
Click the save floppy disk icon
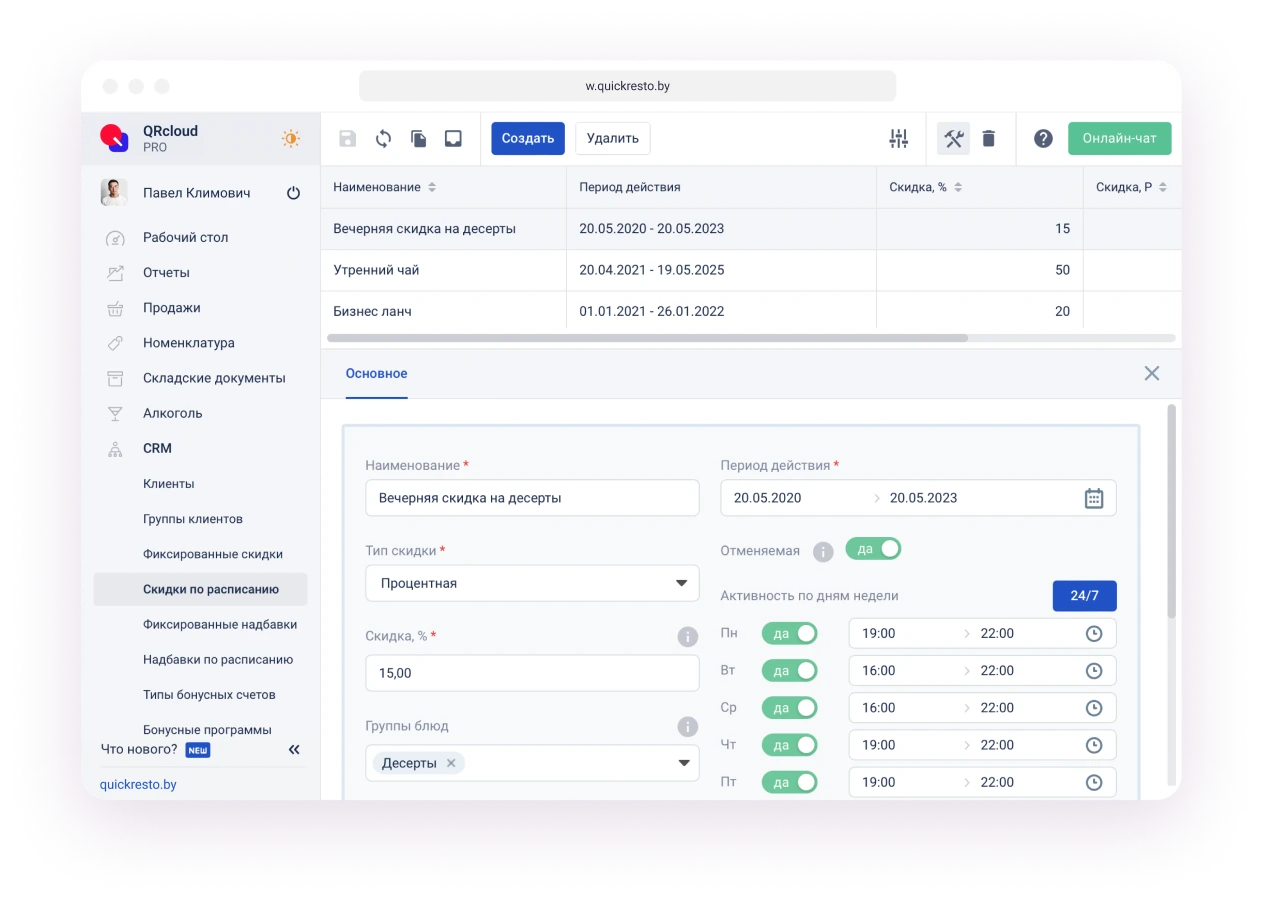[347, 139]
